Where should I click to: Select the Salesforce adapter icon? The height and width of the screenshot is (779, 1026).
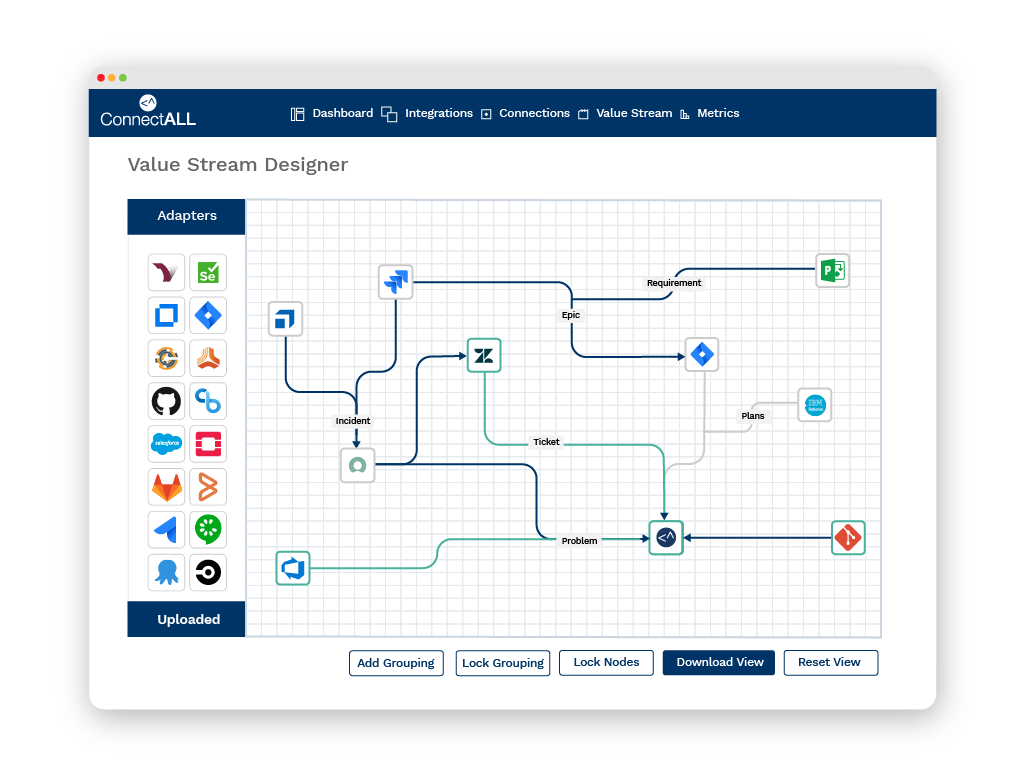tap(166, 443)
